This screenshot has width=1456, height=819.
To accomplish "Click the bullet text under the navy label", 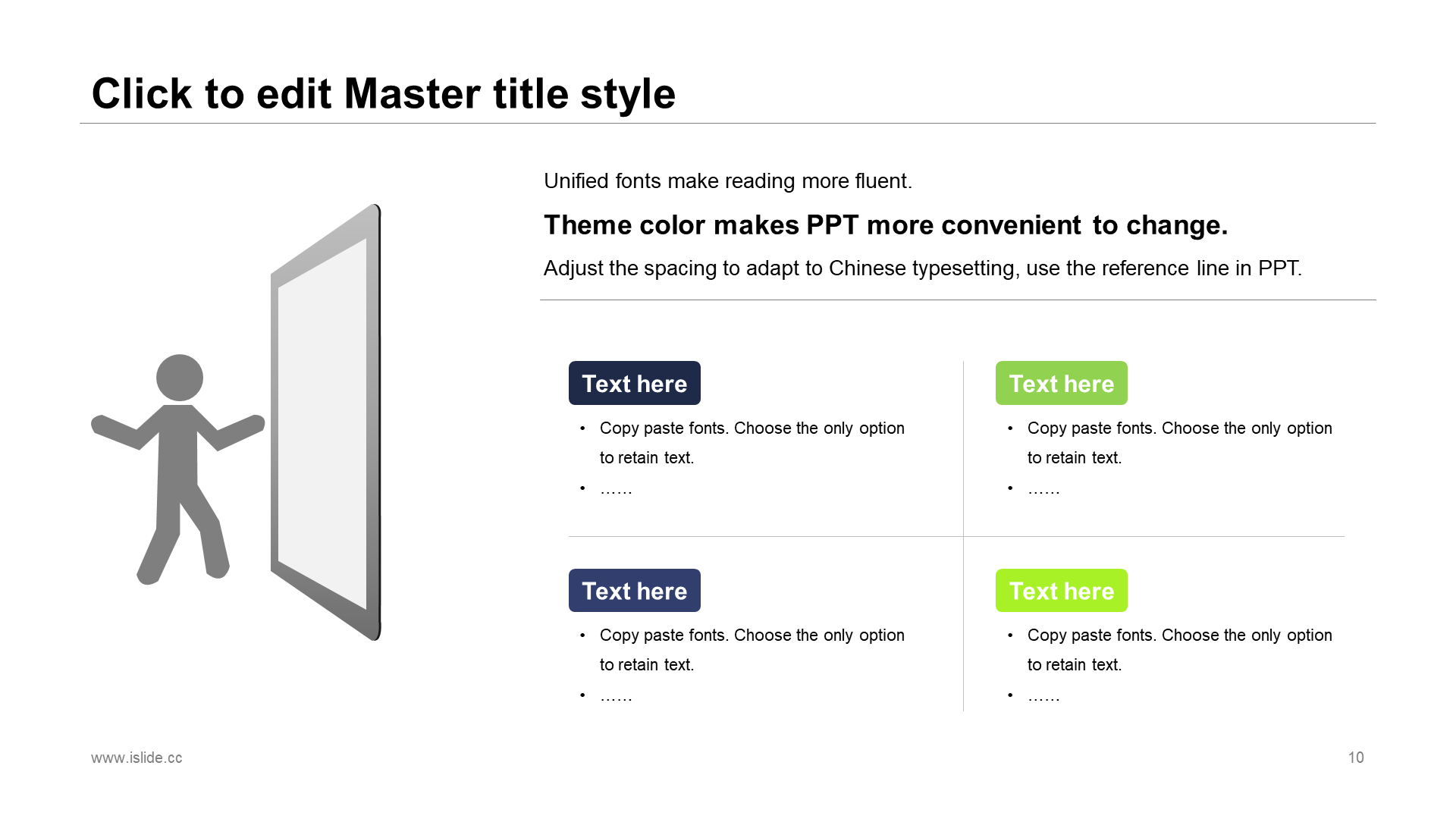I will tap(752, 443).
